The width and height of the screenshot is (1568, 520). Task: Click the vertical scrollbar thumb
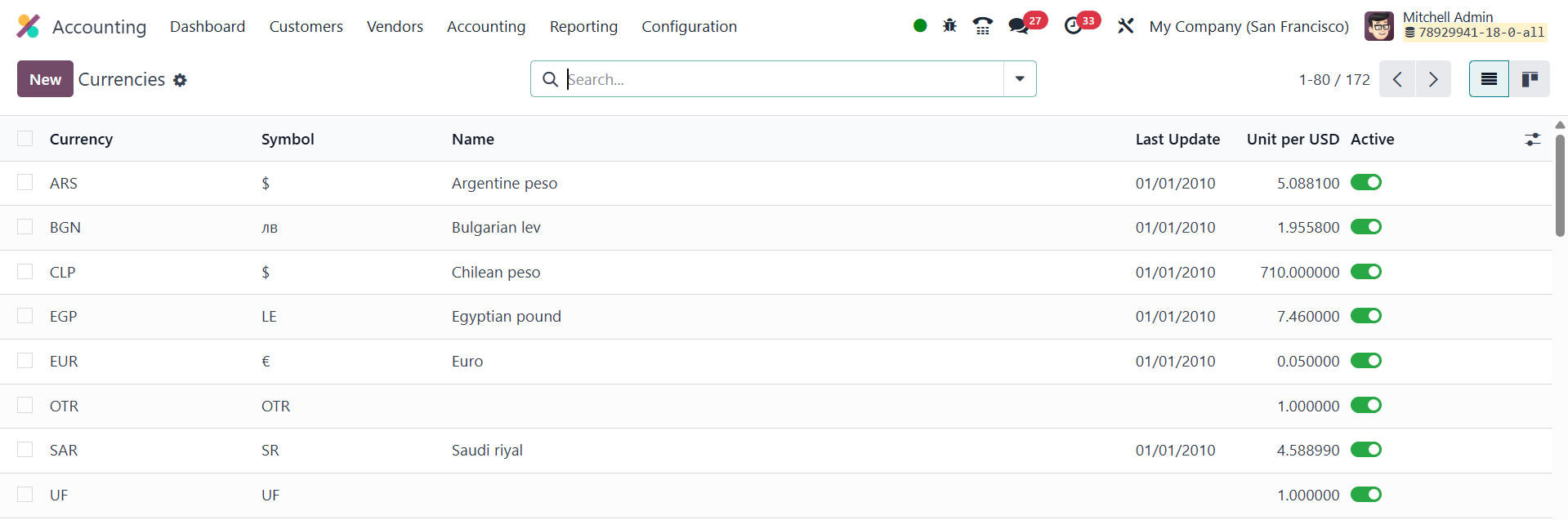(1559, 188)
